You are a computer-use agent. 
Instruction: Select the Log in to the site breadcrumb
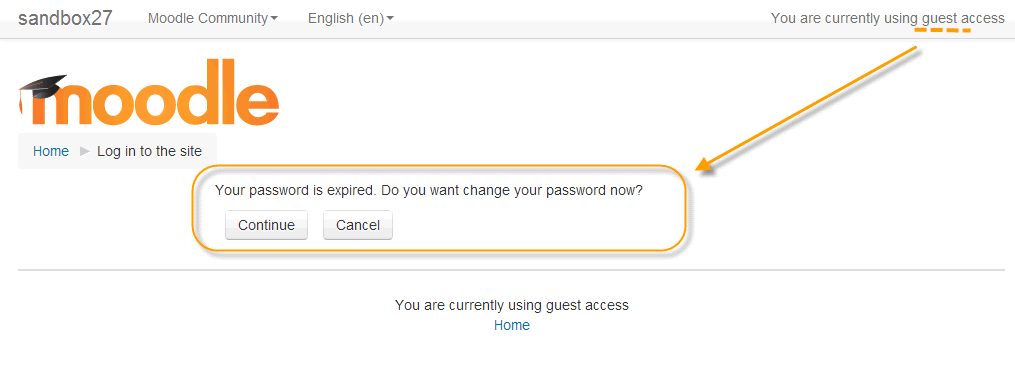pos(150,152)
